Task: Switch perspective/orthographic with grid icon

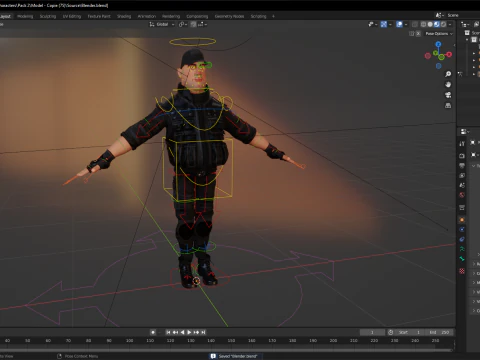Action: (x=448, y=106)
